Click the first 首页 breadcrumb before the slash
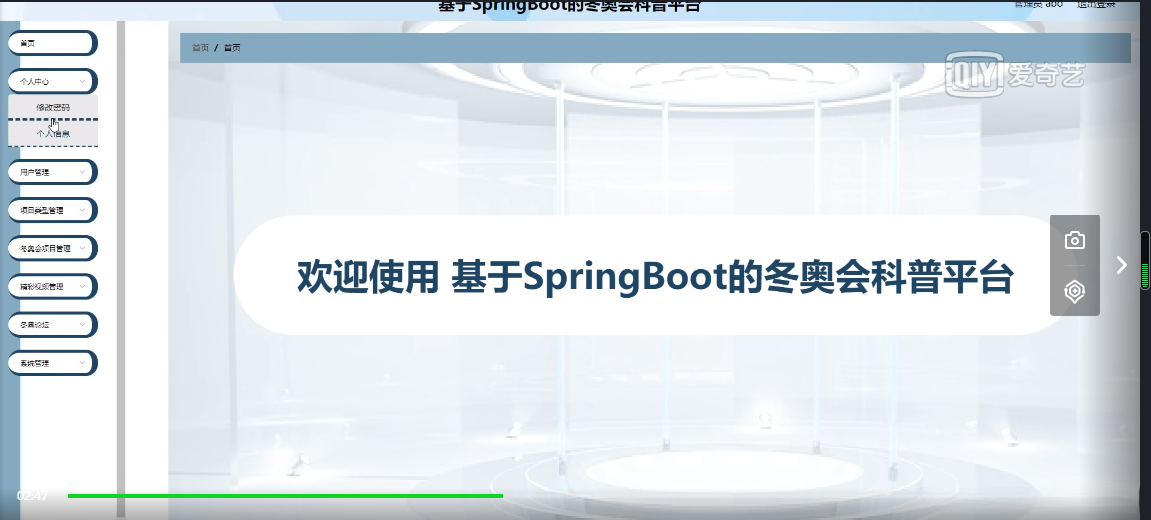1151x520 pixels. 200,48
